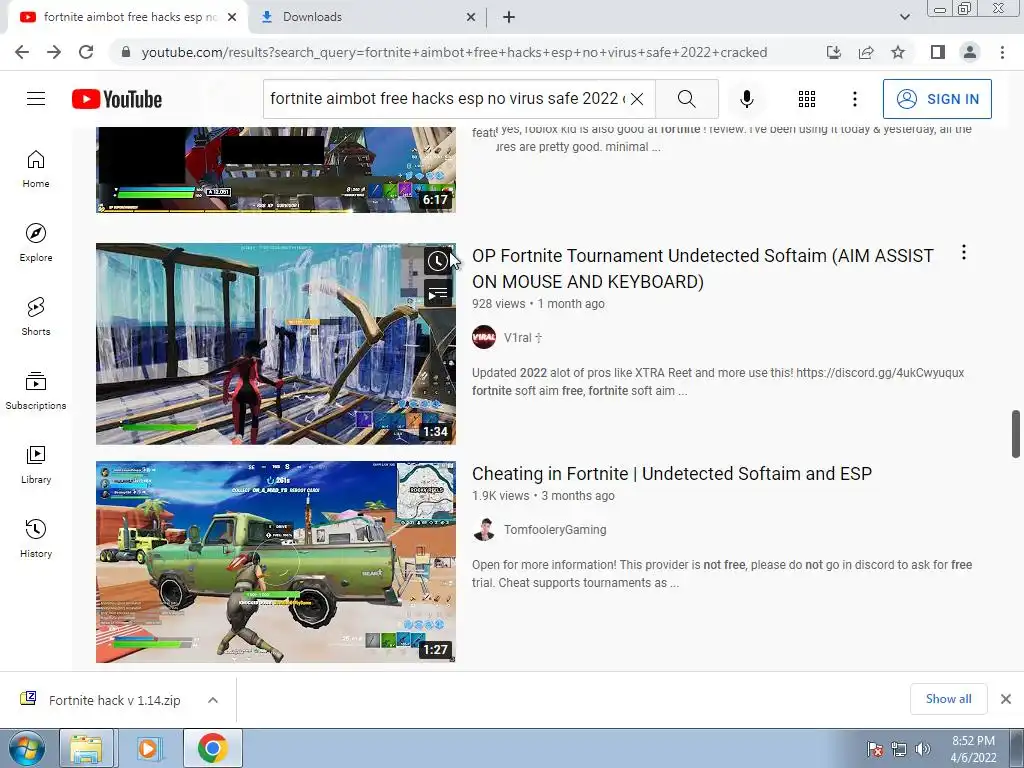Close the fortnite aimbot tab

click(x=232, y=17)
